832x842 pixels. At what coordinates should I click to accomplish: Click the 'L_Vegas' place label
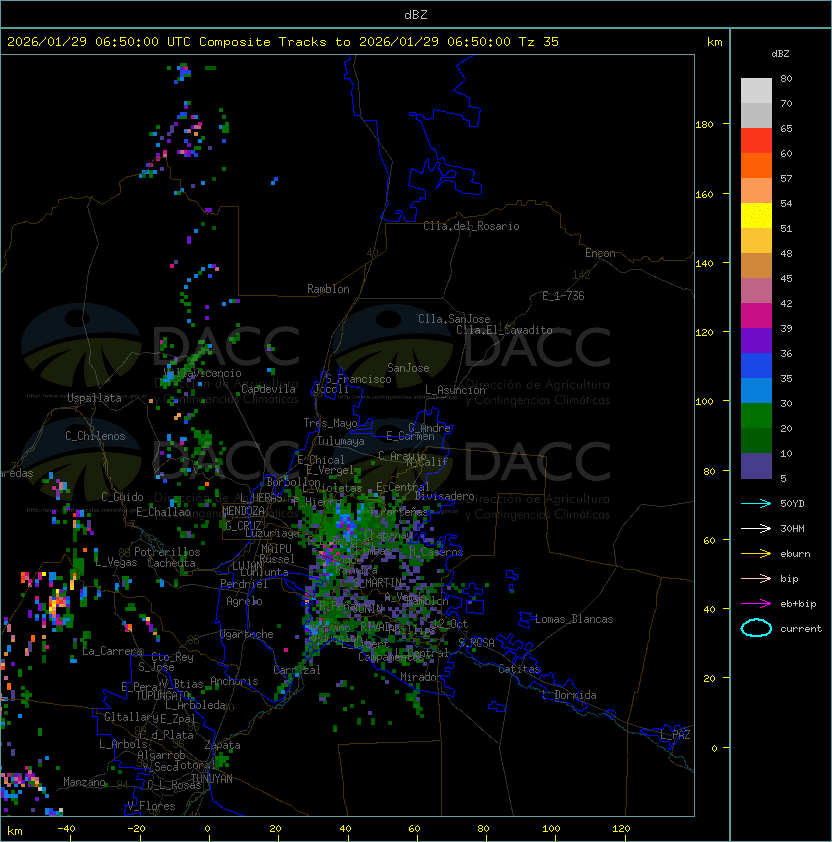tap(116, 562)
